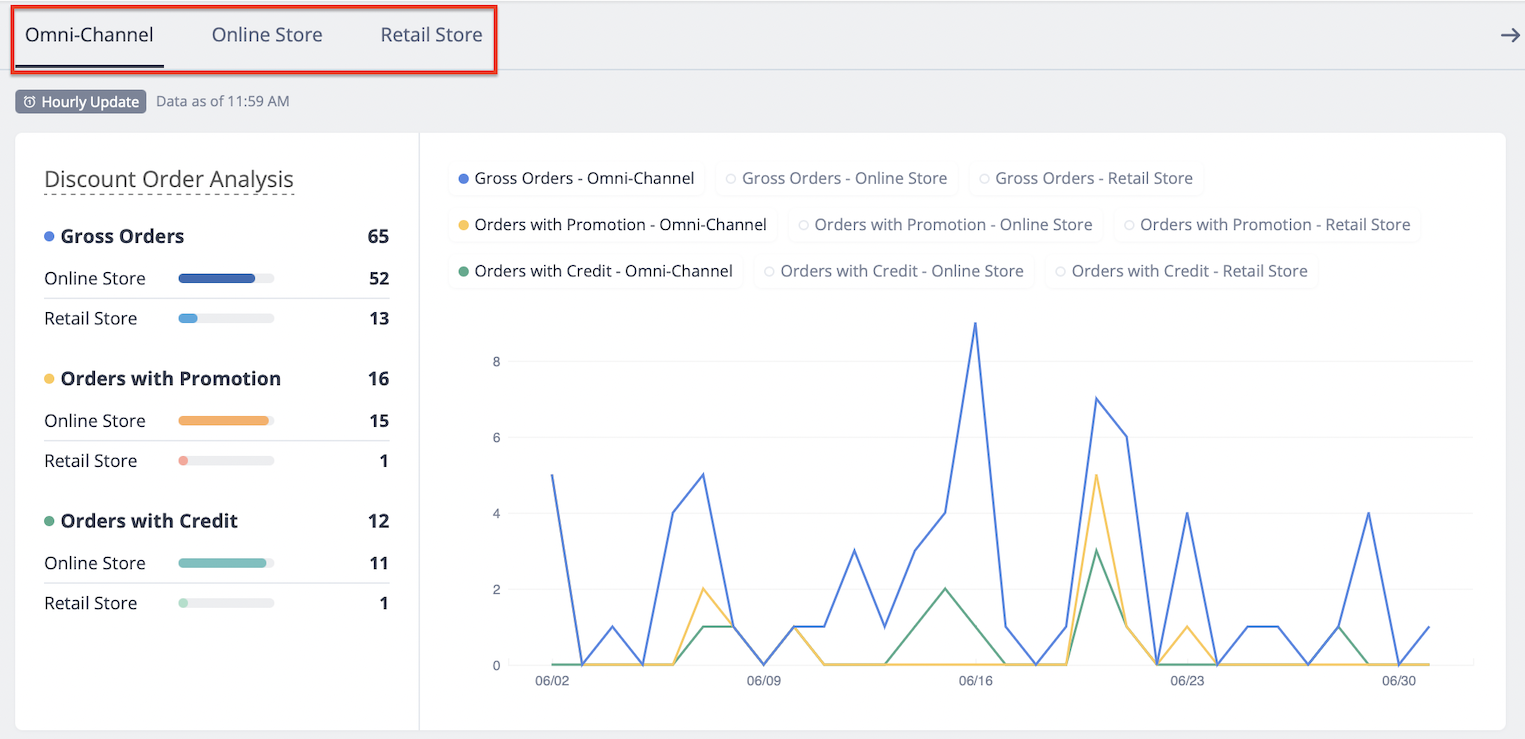Click Online Store bar under Gross Orders
The width and height of the screenshot is (1525, 739).
pyautogui.click(x=226, y=278)
